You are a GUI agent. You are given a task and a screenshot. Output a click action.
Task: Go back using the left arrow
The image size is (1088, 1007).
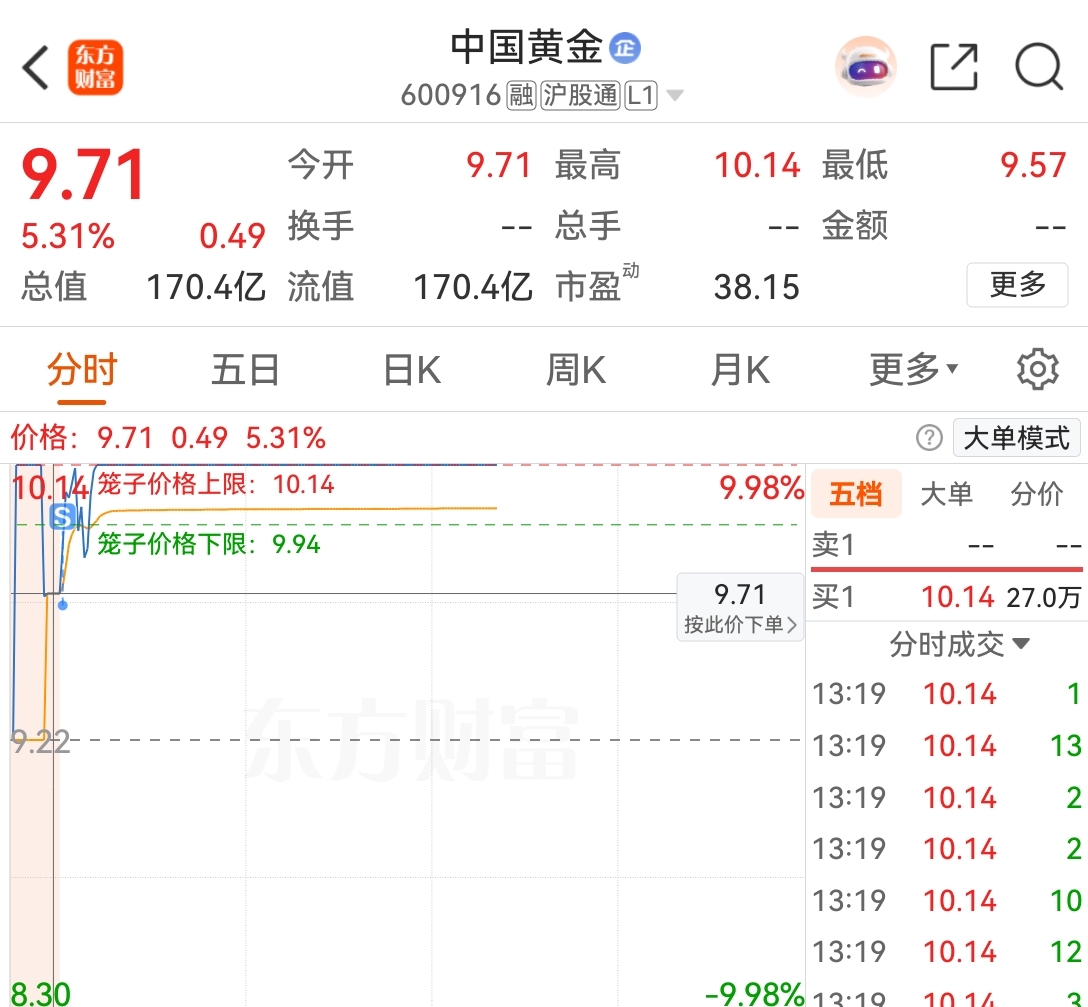point(35,67)
